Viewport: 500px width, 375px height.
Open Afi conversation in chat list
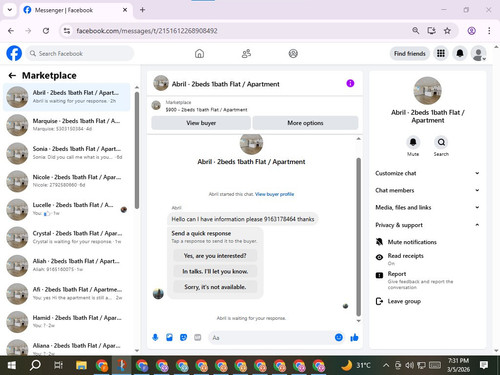click(66, 293)
